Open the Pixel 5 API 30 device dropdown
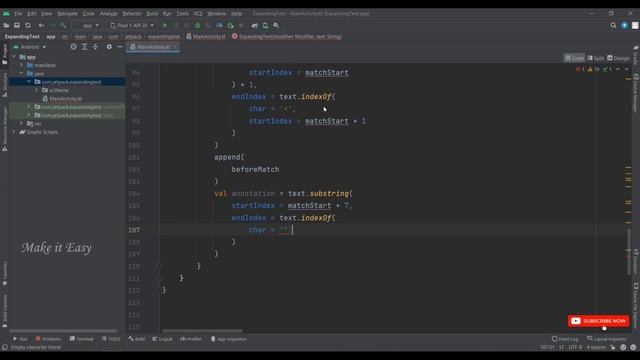This screenshot has width=640, height=360. pos(132,25)
